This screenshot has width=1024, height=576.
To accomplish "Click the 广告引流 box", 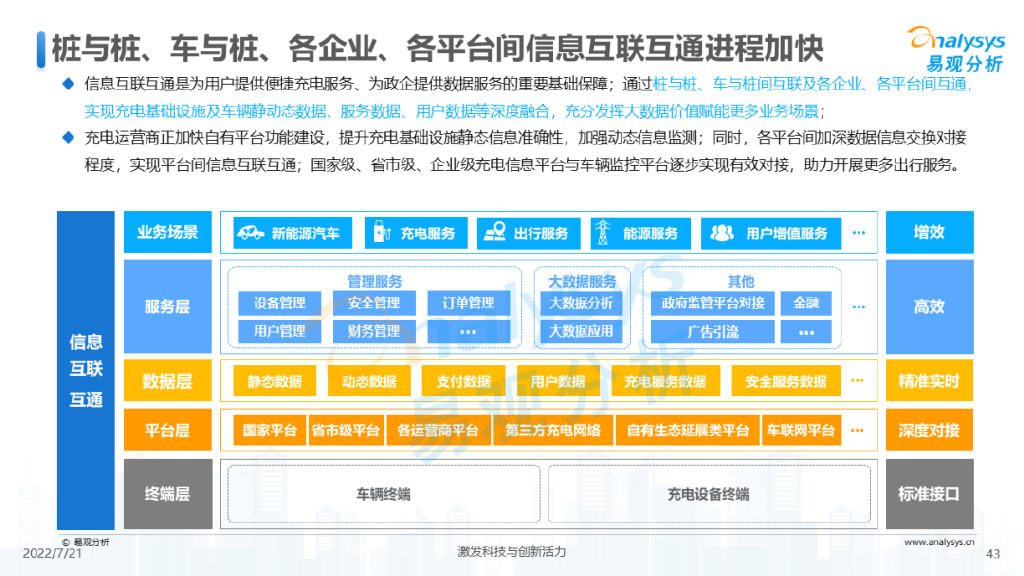I will coord(712,331).
